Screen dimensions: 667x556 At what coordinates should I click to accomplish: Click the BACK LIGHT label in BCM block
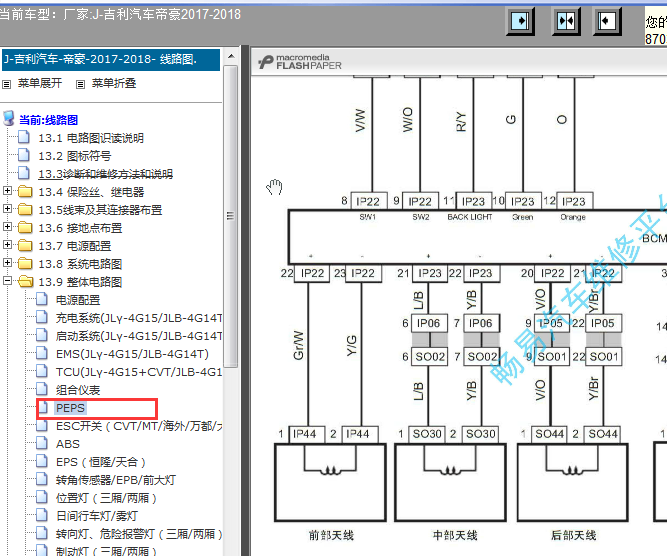tap(470, 217)
